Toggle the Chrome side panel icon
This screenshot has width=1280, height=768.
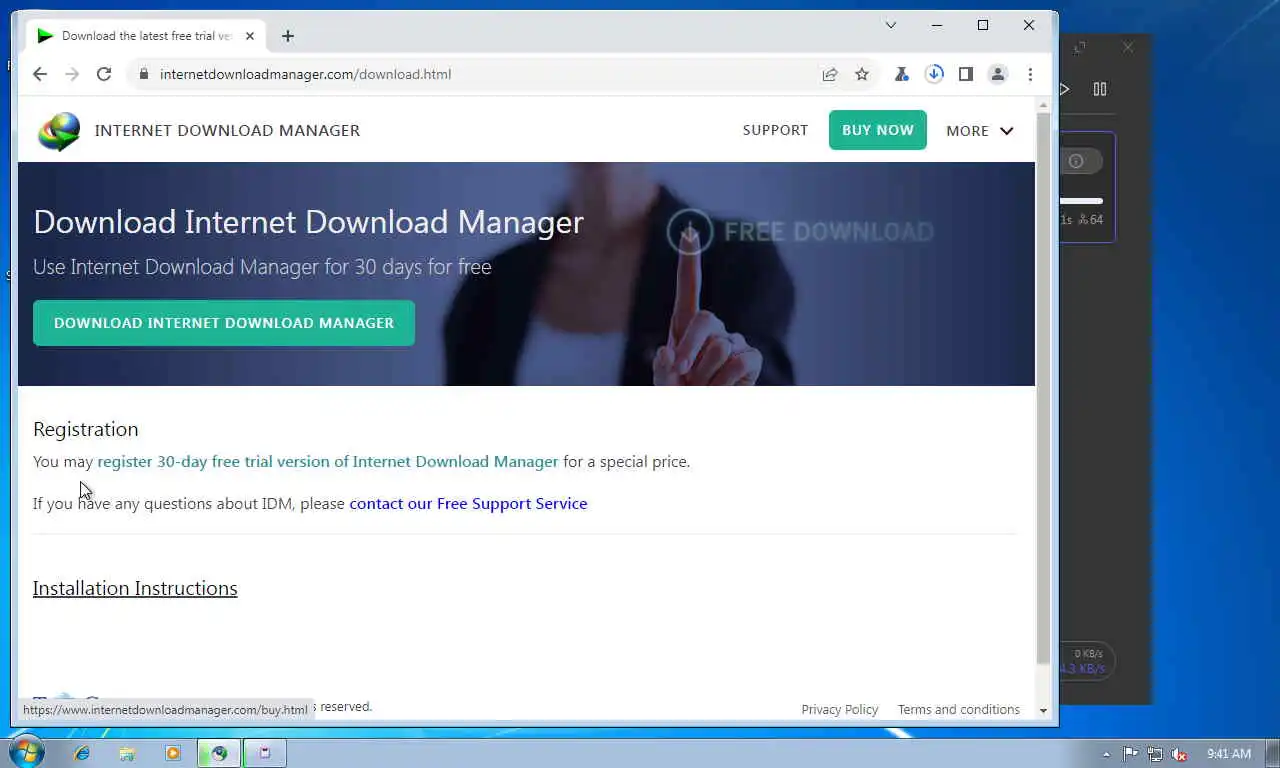coord(966,74)
